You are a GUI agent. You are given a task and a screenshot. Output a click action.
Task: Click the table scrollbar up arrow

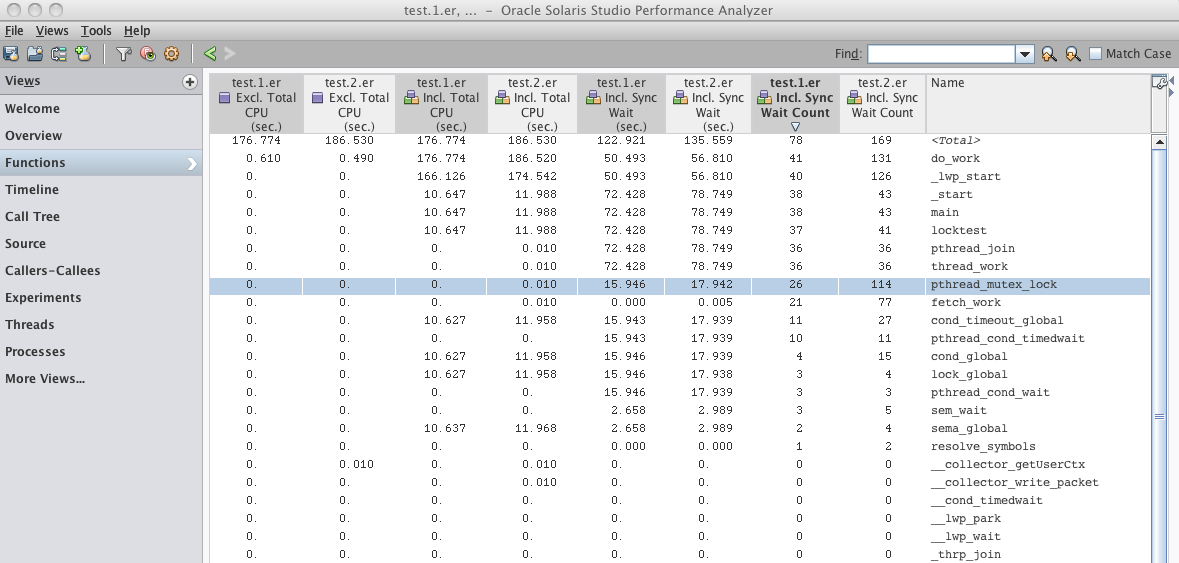[x=1159, y=141]
